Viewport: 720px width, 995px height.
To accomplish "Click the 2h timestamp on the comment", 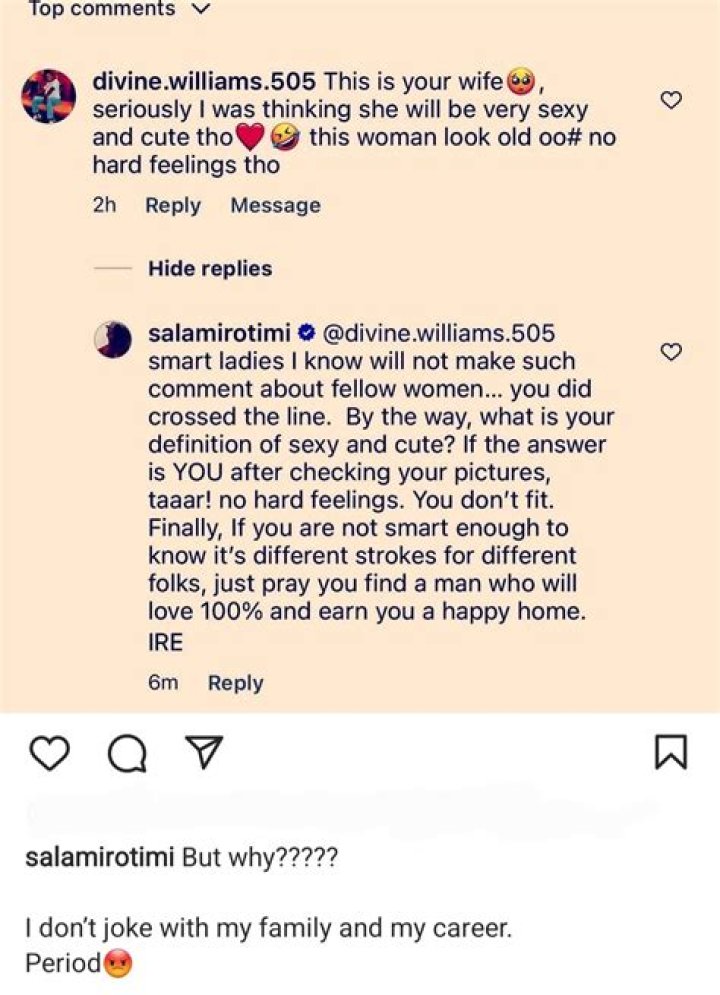I will (105, 205).
